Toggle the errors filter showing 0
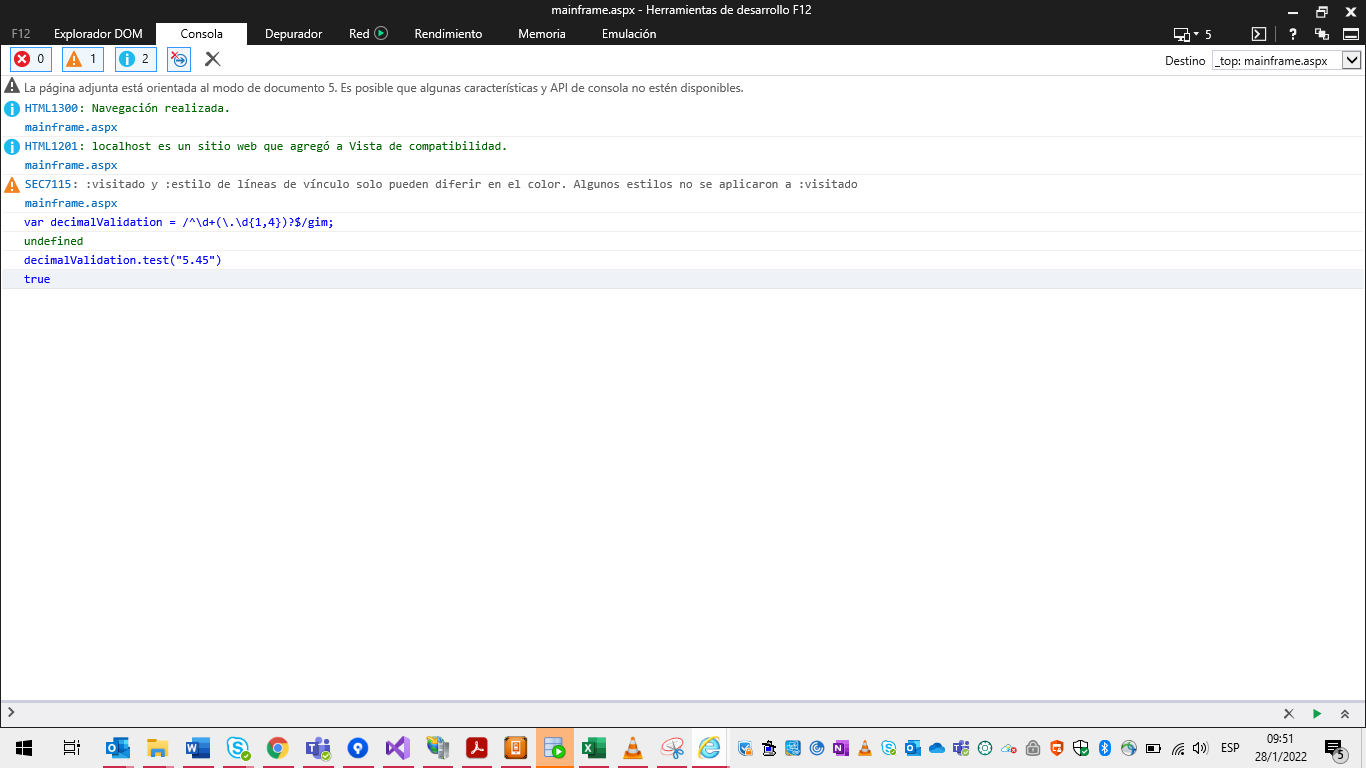Viewport: 1366px width, 768px height. (x=30, y=59)
